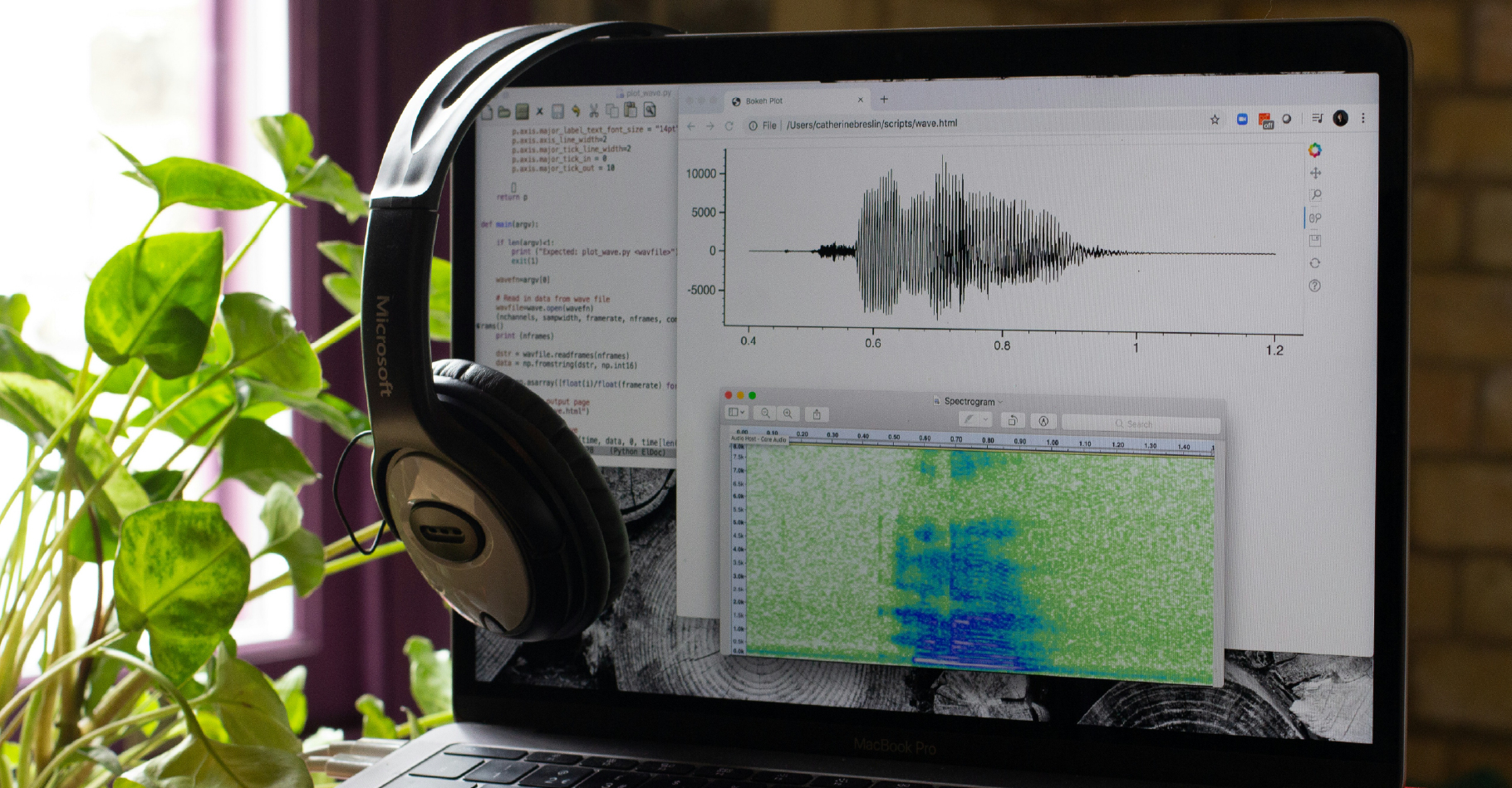The image size is (1512, 788).
Task: Bookmark this page with star icon
Action: click(1215, 120)
